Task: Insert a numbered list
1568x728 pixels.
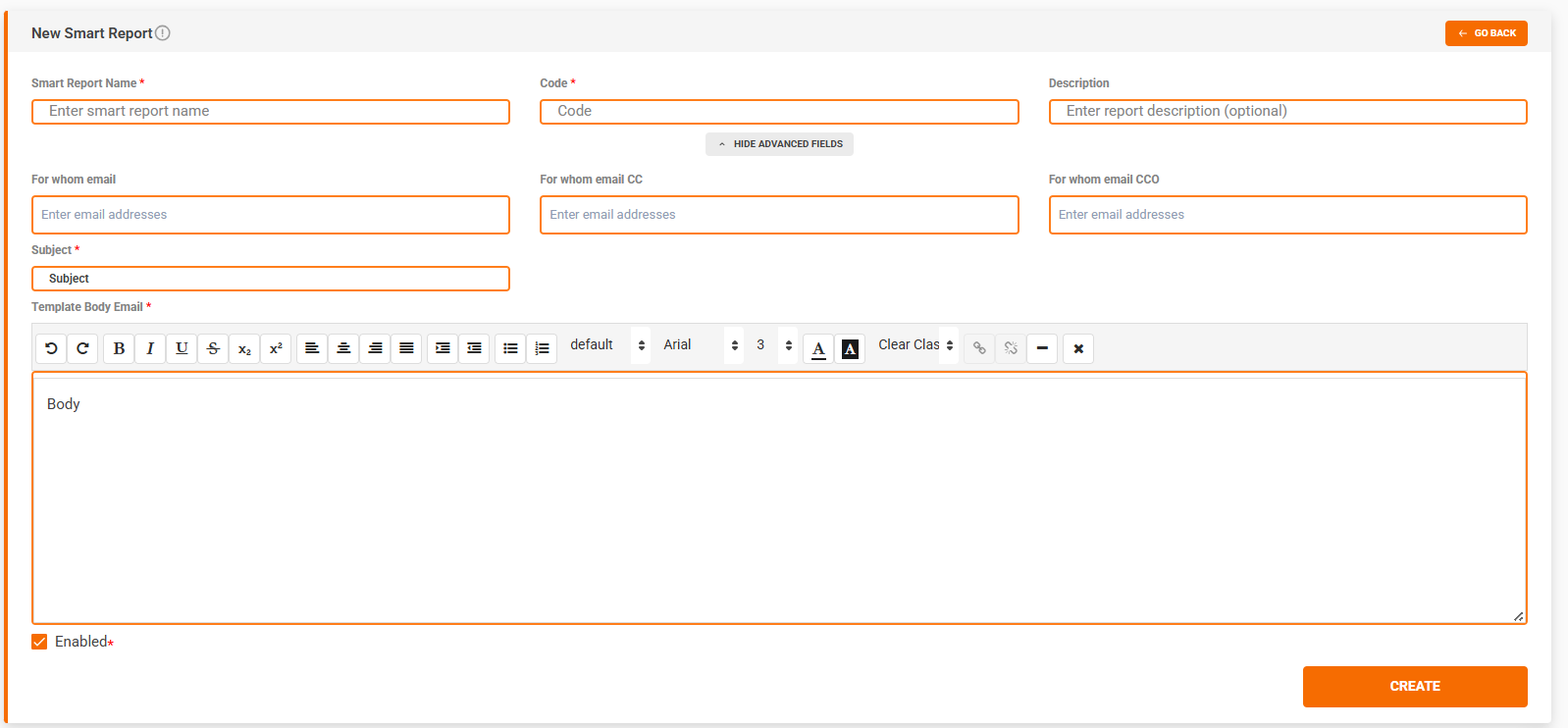Action: (542, 348)
